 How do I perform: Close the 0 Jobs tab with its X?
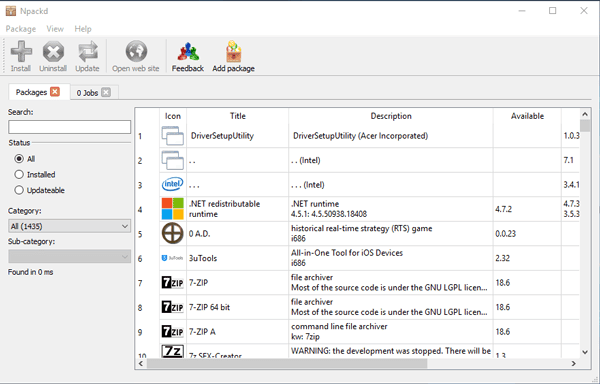[x=106, y=93]
